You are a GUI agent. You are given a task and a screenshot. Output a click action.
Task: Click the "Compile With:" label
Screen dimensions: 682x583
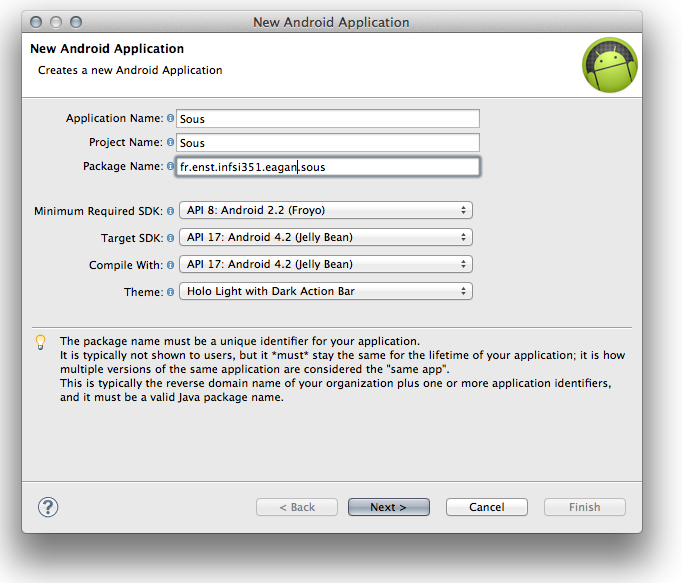coord(126,265)
